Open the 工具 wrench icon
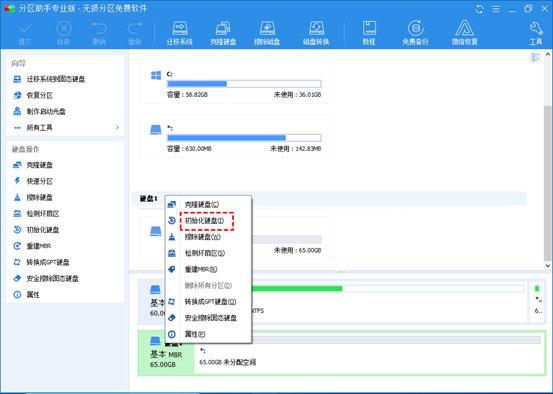Image resolution: width=553 pixels, height=394 pixels. point(536,33)
